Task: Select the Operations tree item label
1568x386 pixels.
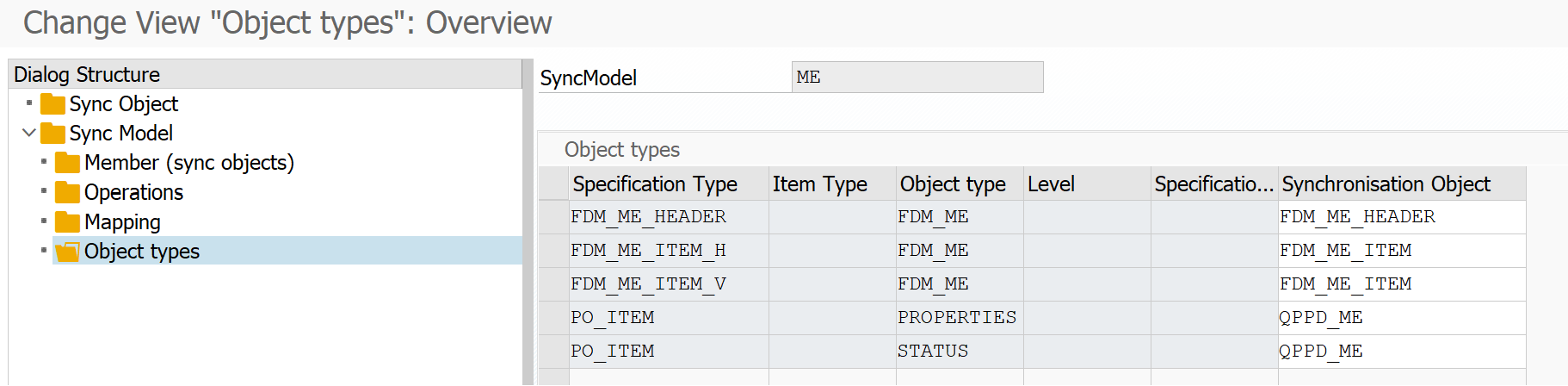Action: point(133,192)
